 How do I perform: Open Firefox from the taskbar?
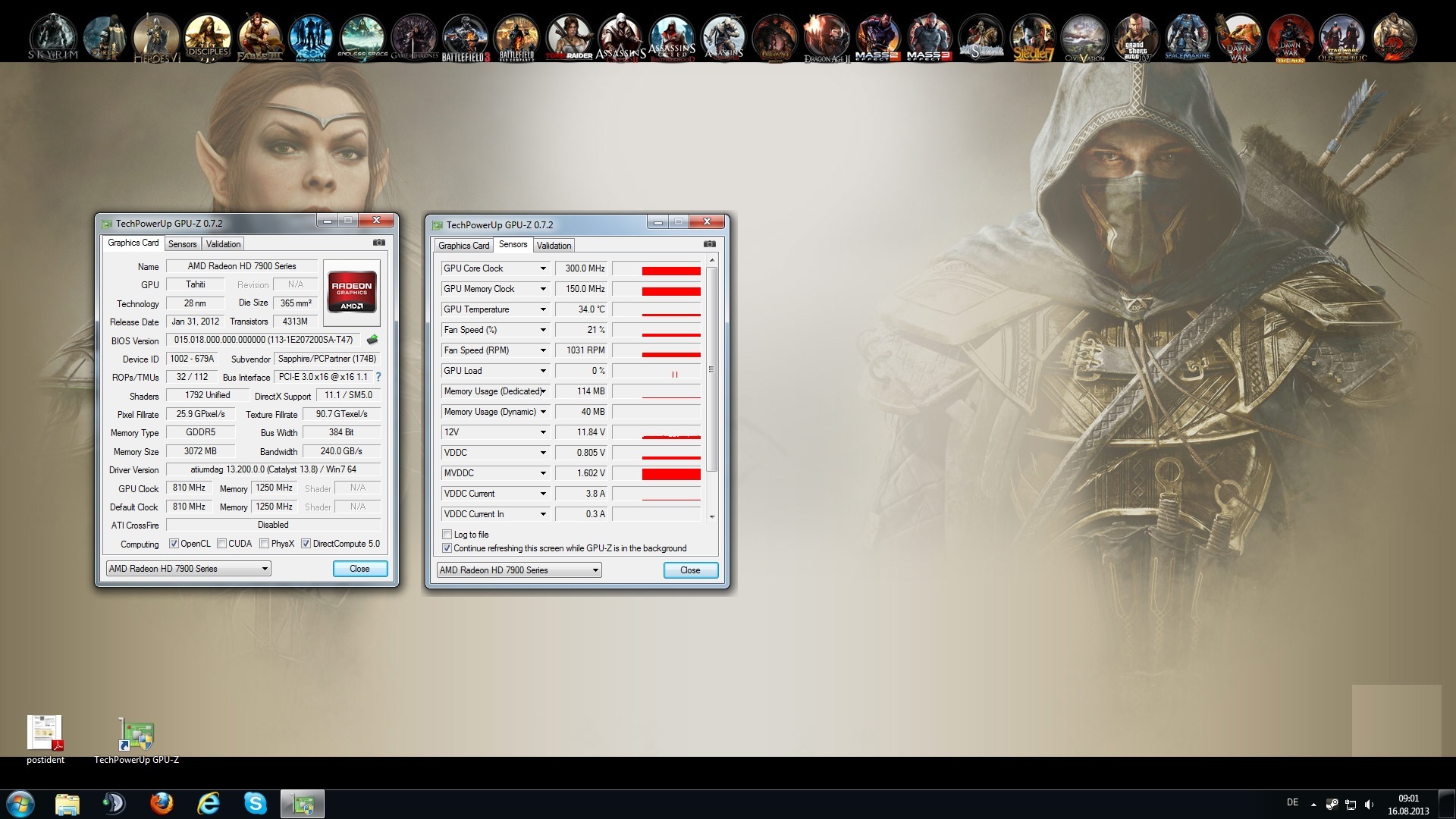click(162, 803)
